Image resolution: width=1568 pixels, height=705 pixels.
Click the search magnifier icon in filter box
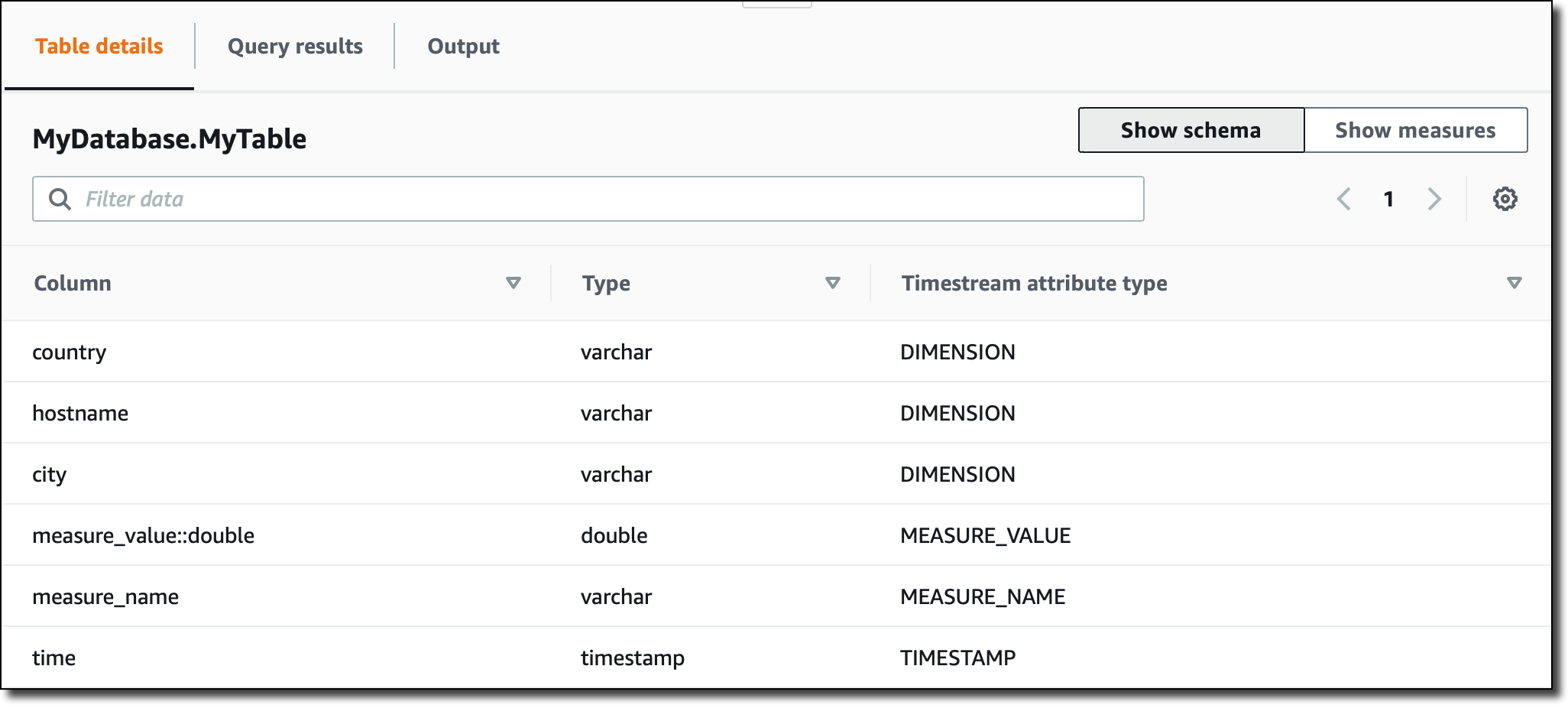pyautogui.click(x=60, y=199)
